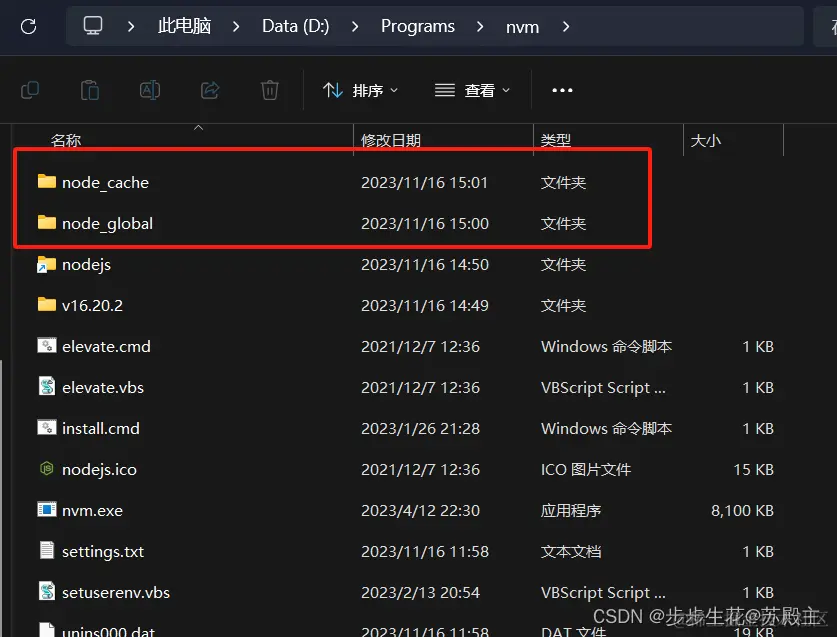
Task: Select install.cmd file name
Action: coord(101,428)
